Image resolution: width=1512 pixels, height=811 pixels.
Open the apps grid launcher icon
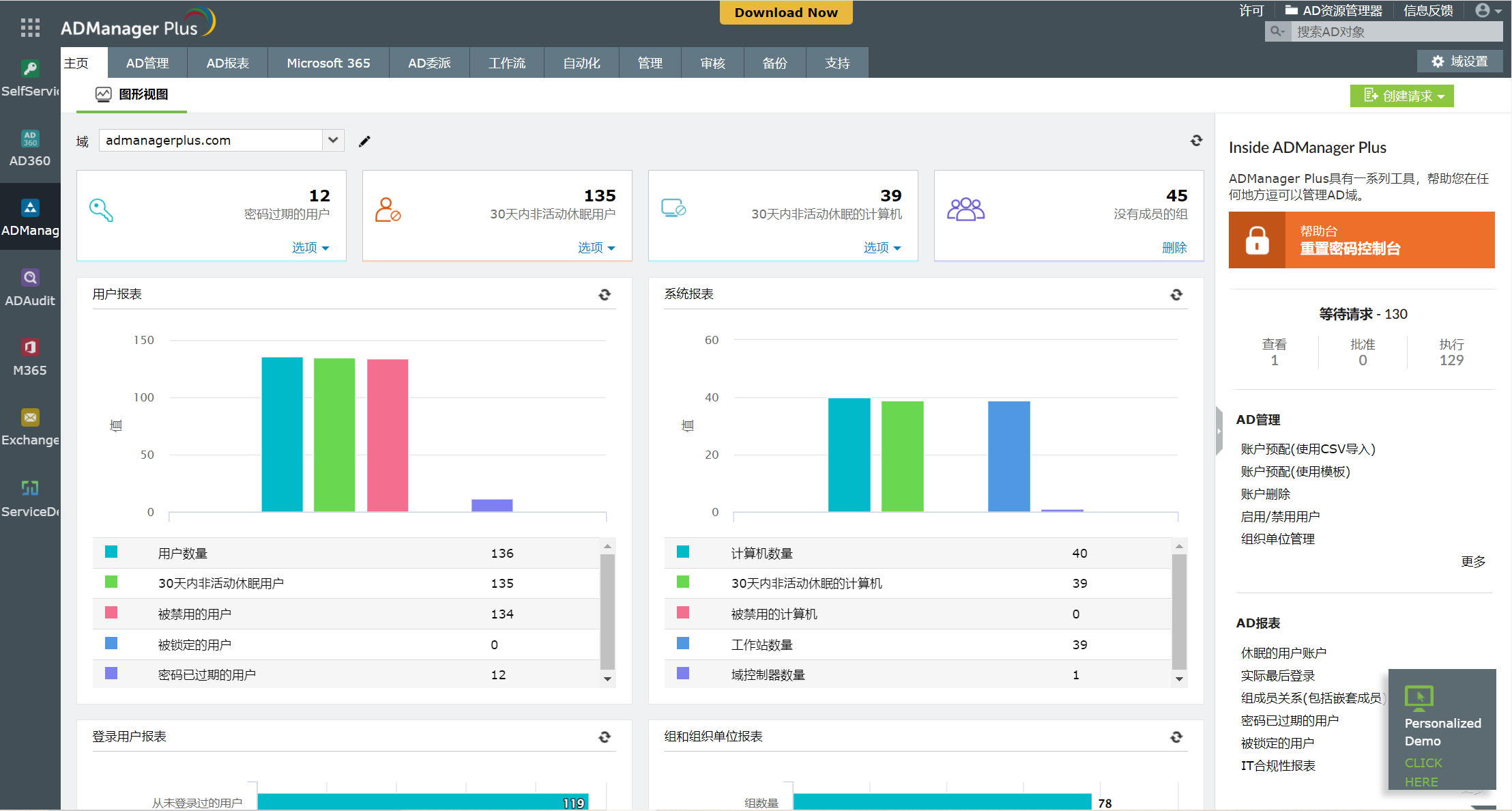[30, 27]
